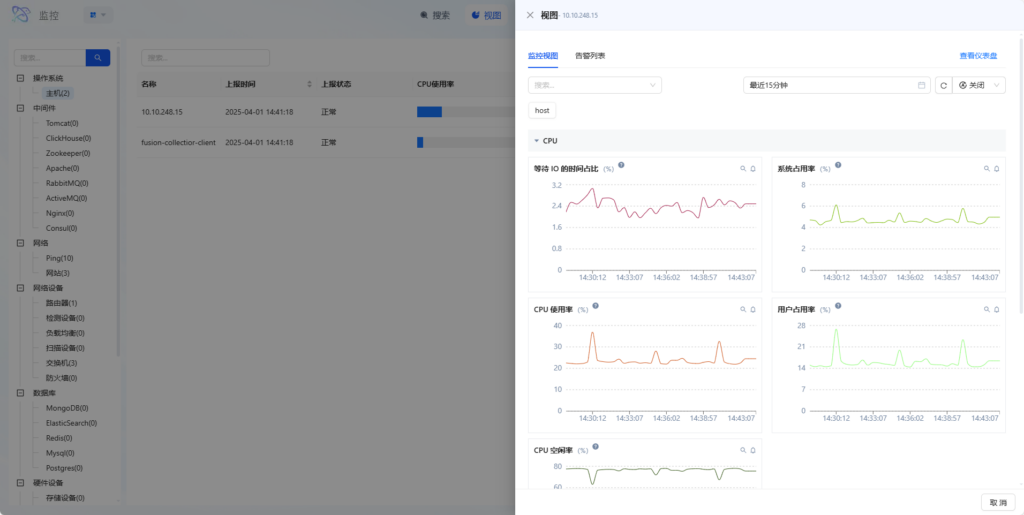Click bell alert icon on 系统占用率 chart
The width and height of the screenshot is (1024, 515).
(x=997, y=168)
